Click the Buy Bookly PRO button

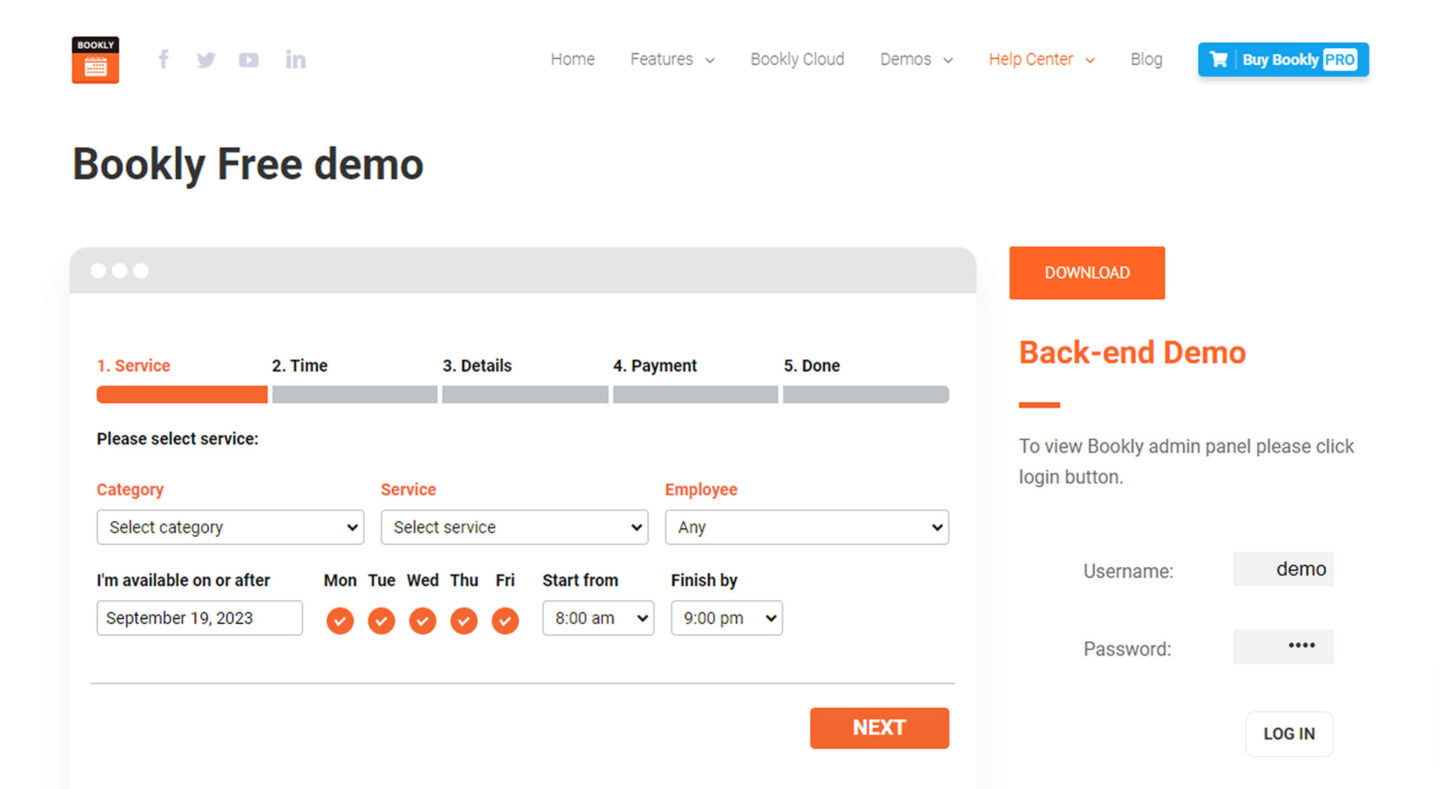click(1283, 59)
